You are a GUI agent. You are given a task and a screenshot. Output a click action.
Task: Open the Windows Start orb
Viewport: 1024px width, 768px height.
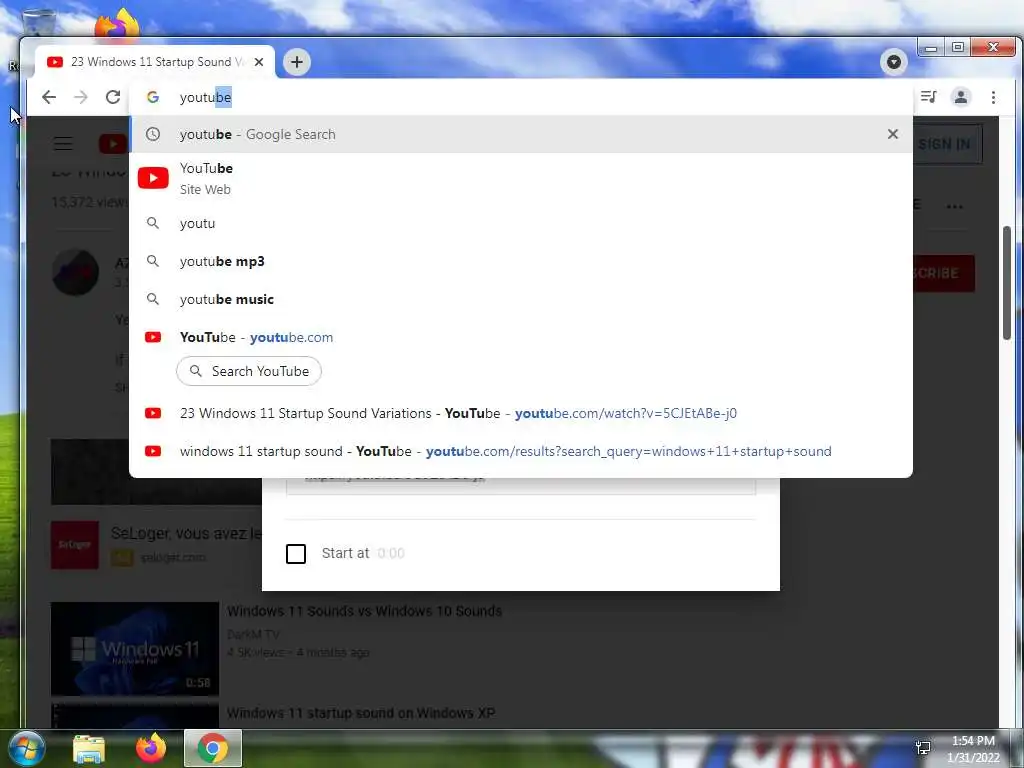(26, 748)
